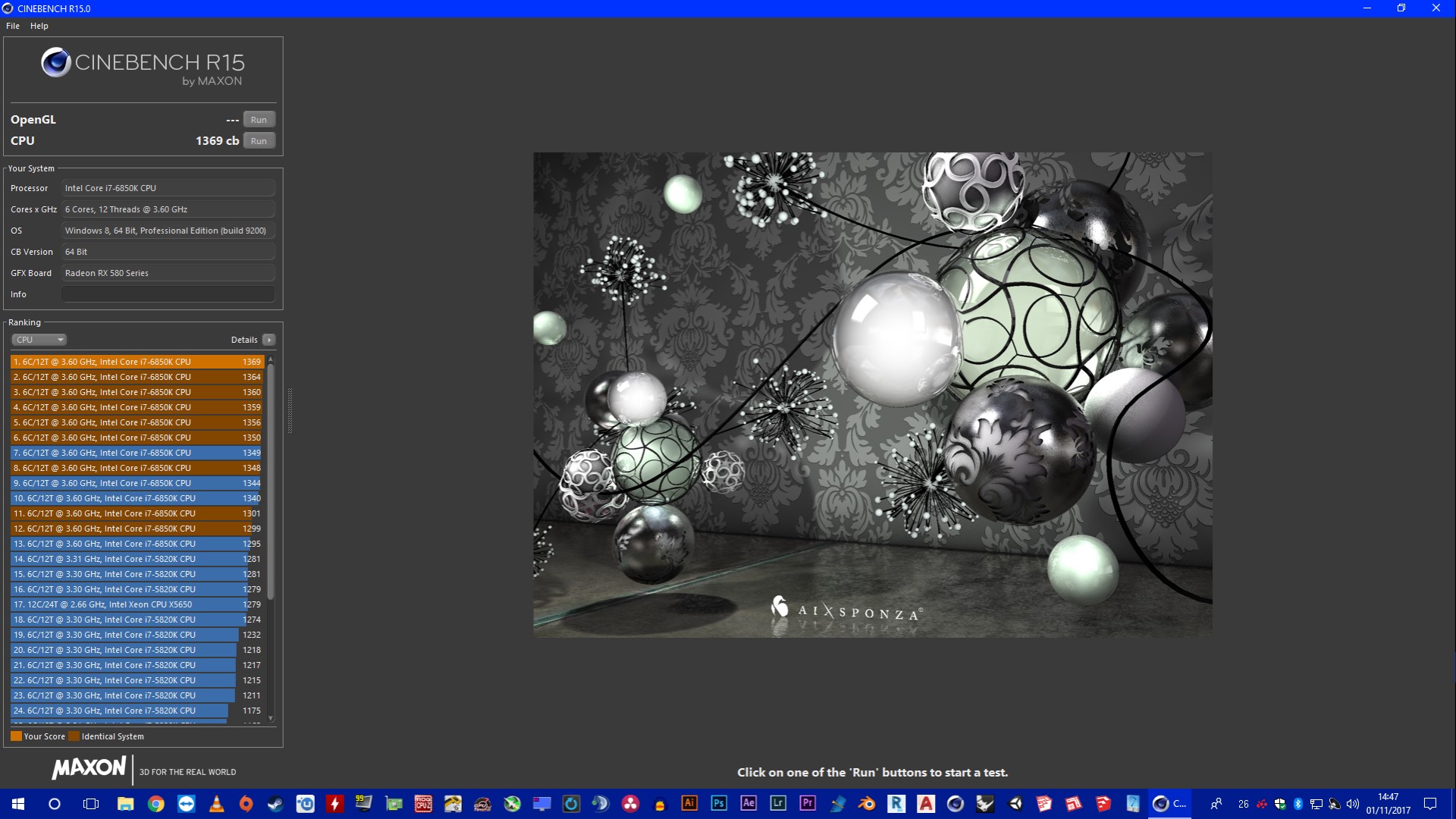Click the ranking scrollbar down arrow
Viewport: 1456px width, 819px height.
pos(270,718)
